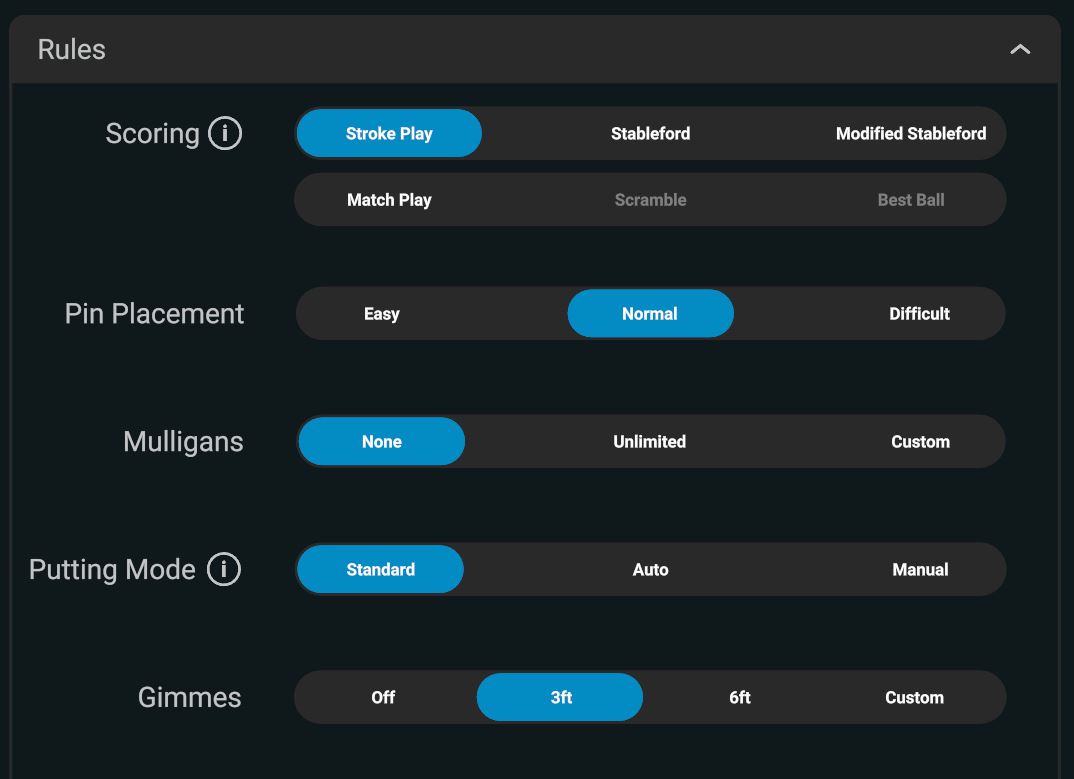Set Mulligans to None
Viewport: 1074px width, 779px height.
[381, 442]
